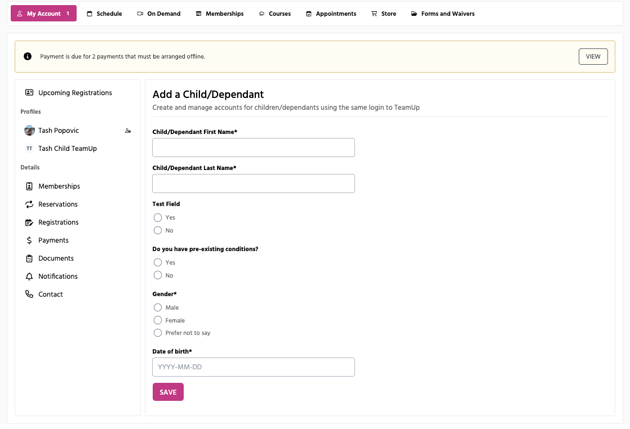Click the Date of birth input field
Image resolution: width=630 pixels, height=429 pixels.
click(x=253, y=367)
